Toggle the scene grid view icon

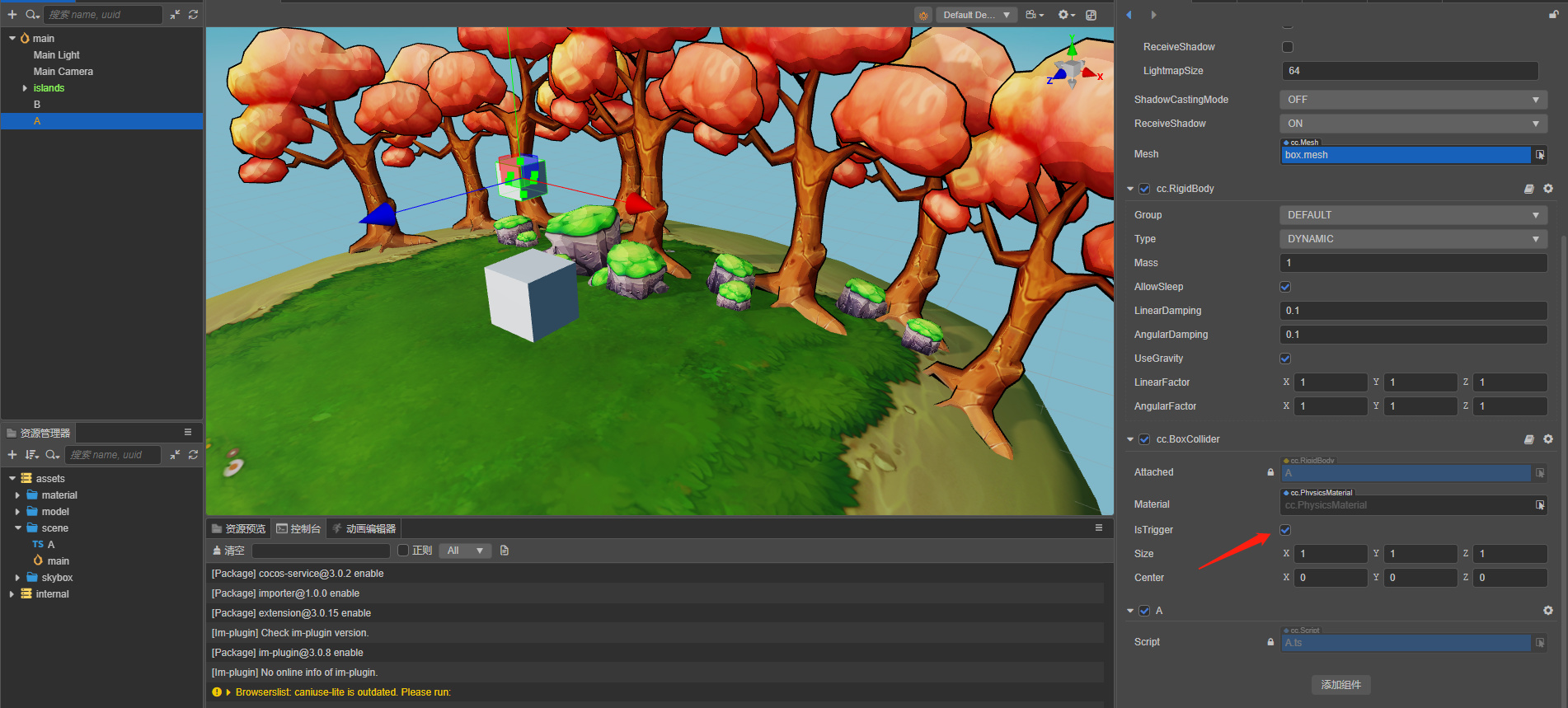(x=1091, y=15)
